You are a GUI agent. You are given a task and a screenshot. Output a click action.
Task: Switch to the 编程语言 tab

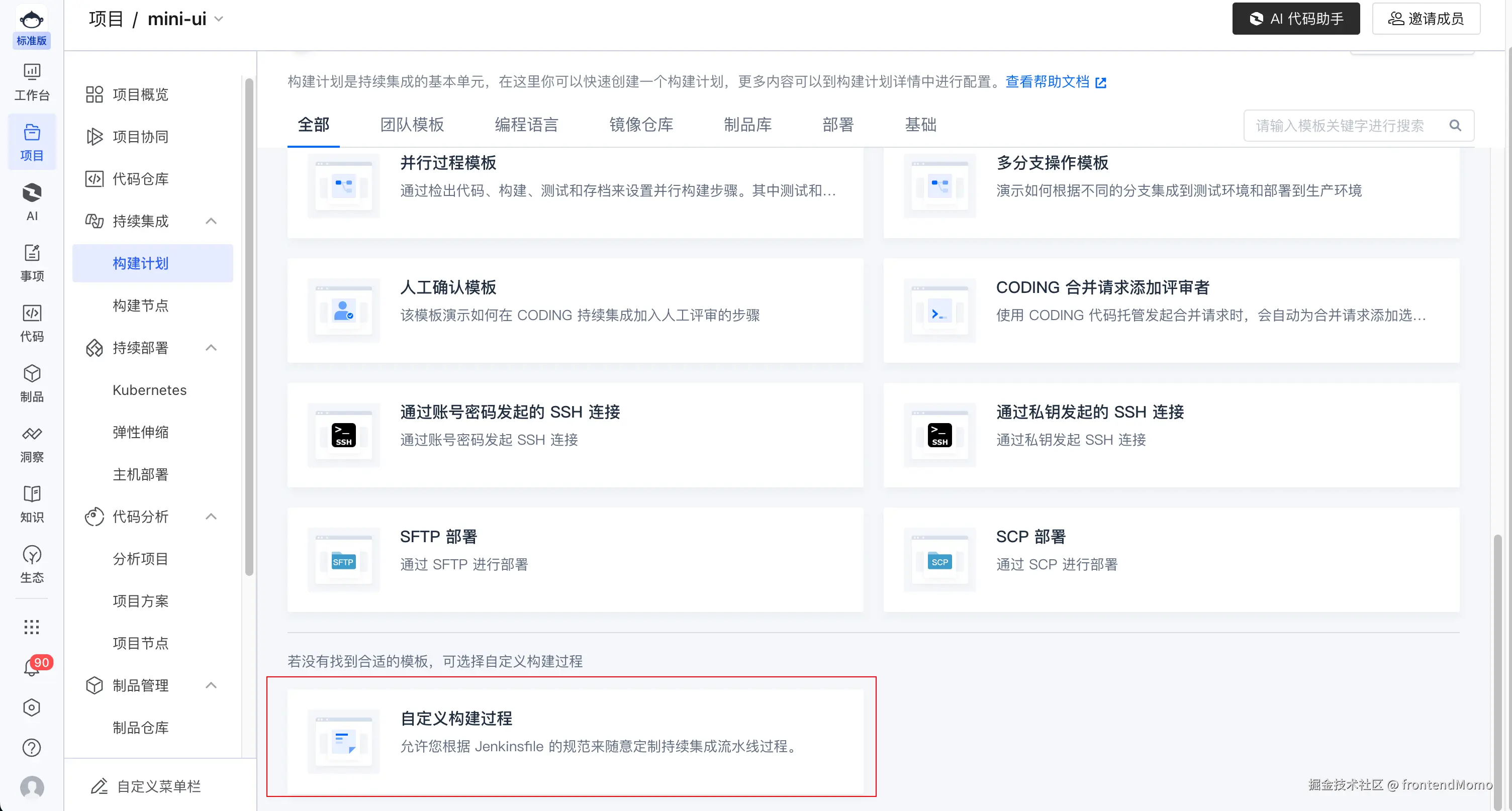pos(526,125)
